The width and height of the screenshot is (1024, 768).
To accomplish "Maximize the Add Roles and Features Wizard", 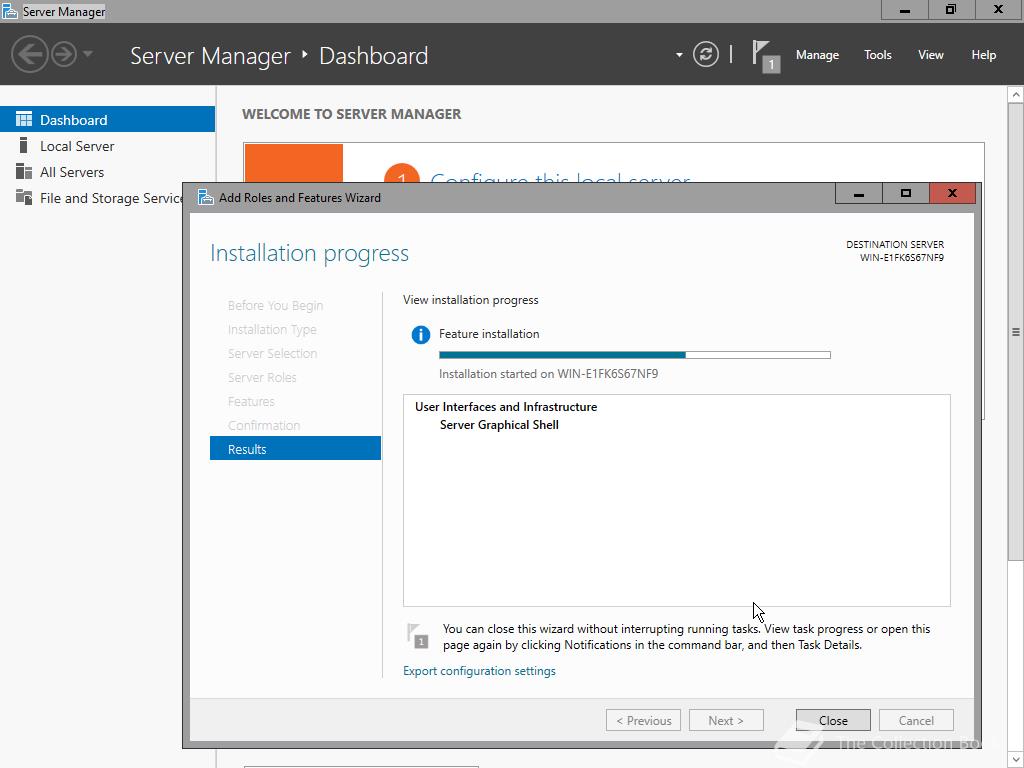I will [905, 193].
